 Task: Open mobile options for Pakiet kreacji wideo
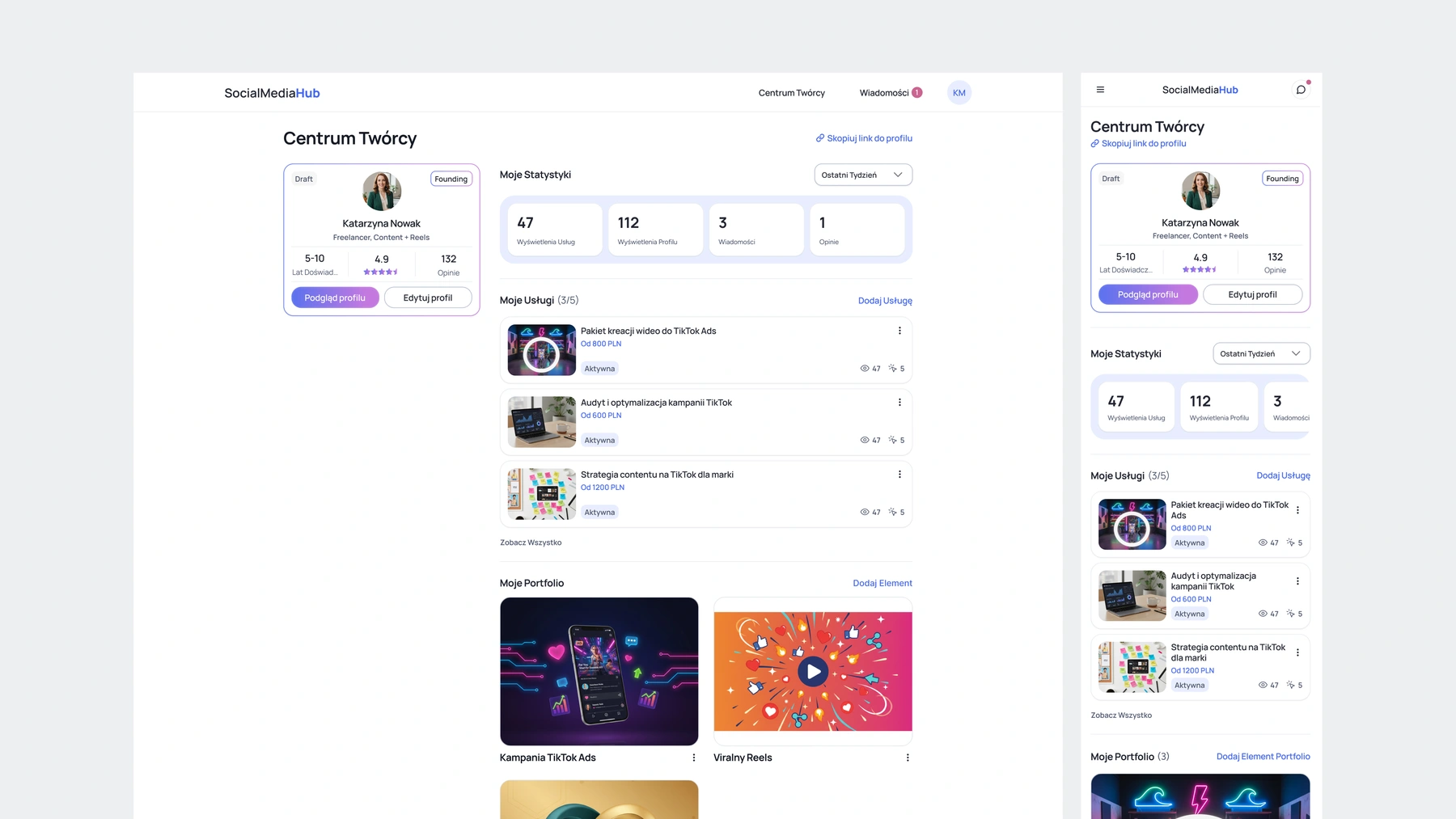click(1297, 510)
